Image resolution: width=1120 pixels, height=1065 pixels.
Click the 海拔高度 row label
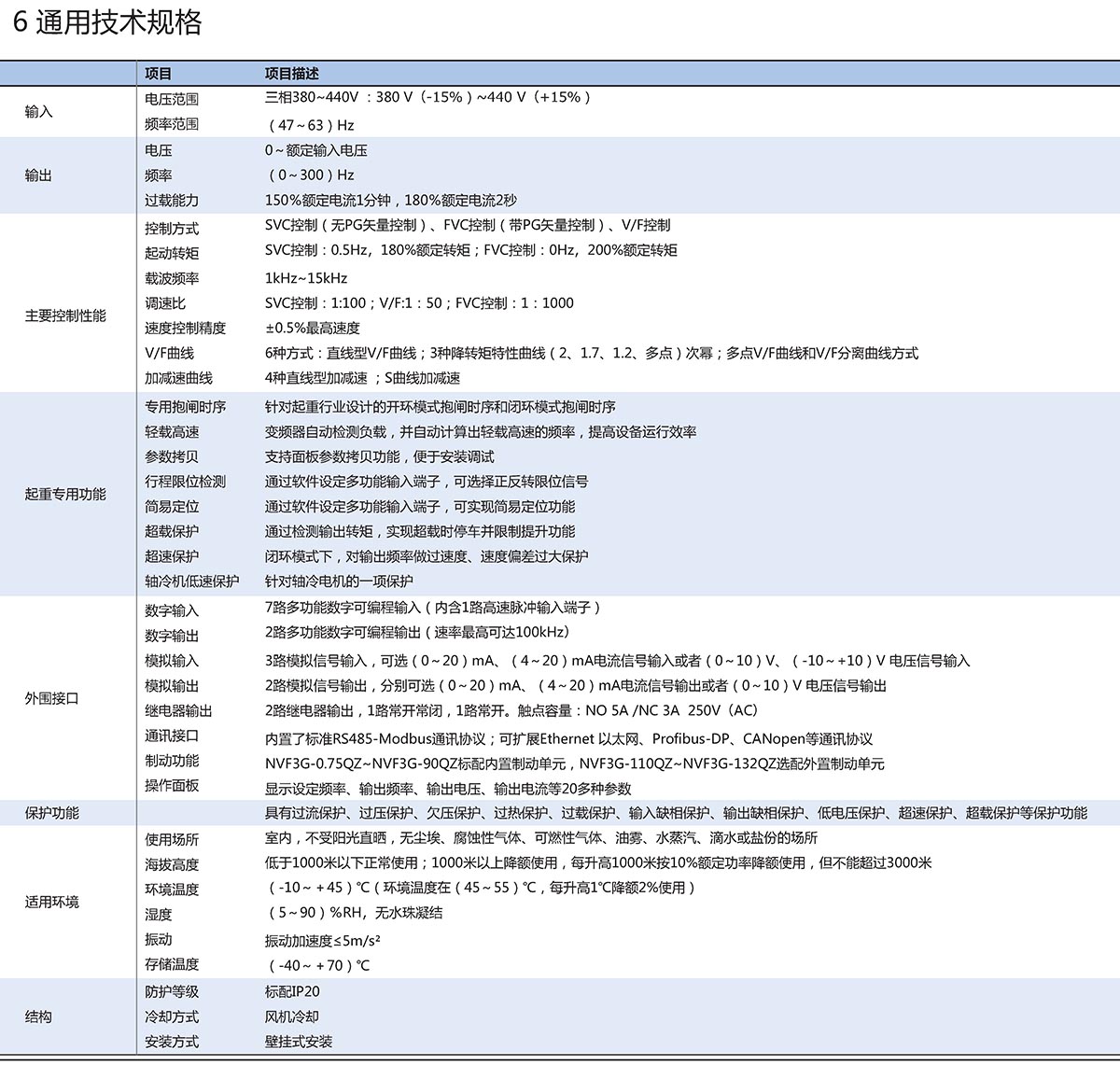(x=172, y=865)
